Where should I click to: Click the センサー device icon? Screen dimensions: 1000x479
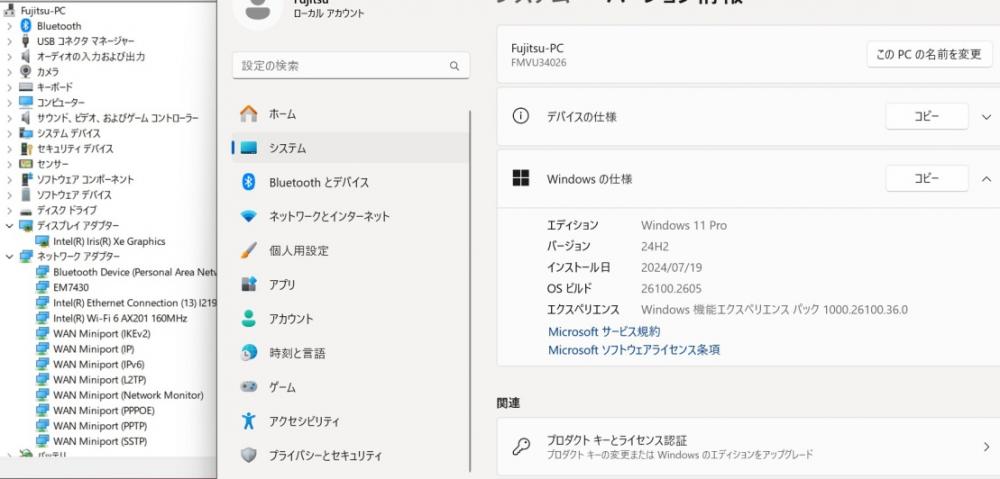point(26,164)
